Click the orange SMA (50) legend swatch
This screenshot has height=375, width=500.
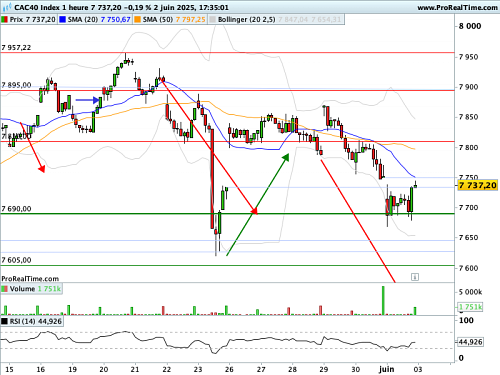[x=138, y=20]
